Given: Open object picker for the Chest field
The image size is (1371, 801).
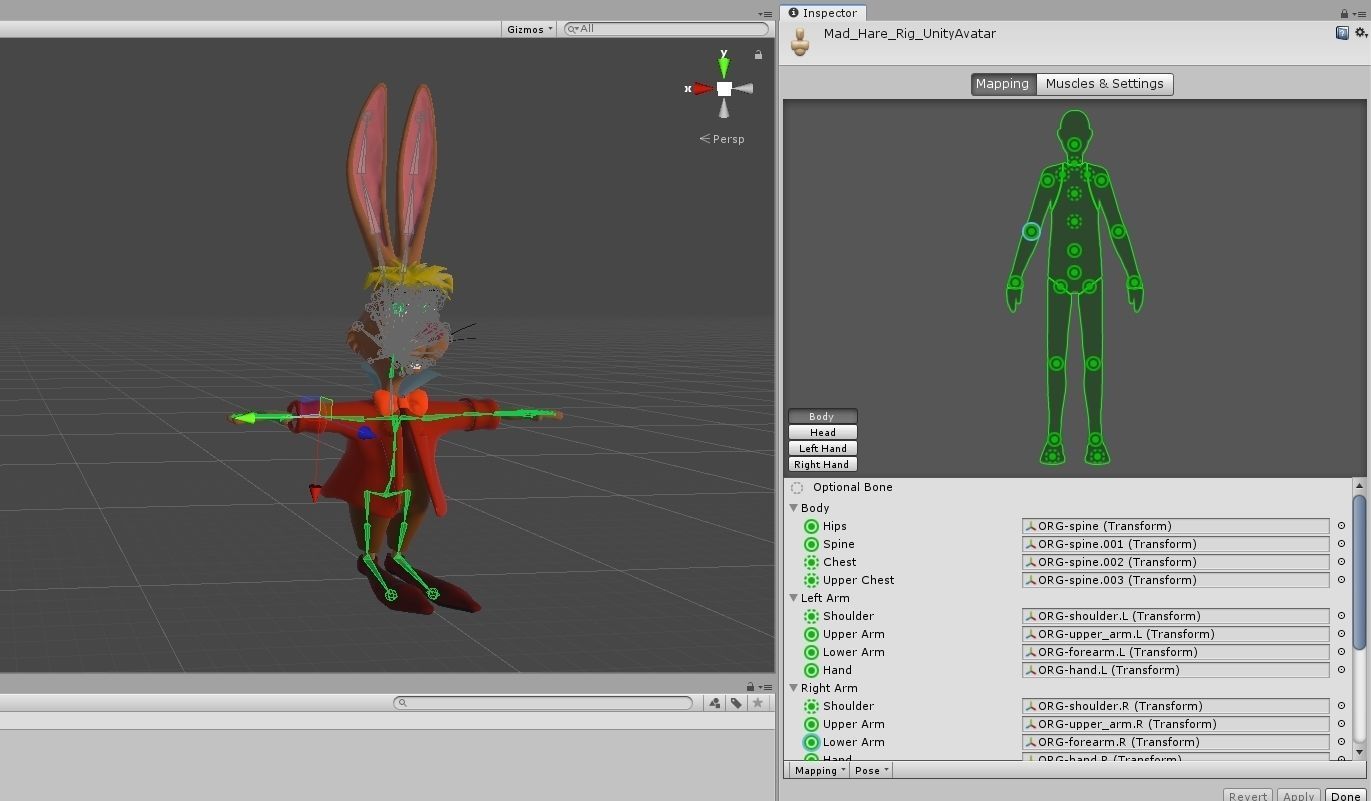Looking at the screenshot, I should coord(1341,562).
